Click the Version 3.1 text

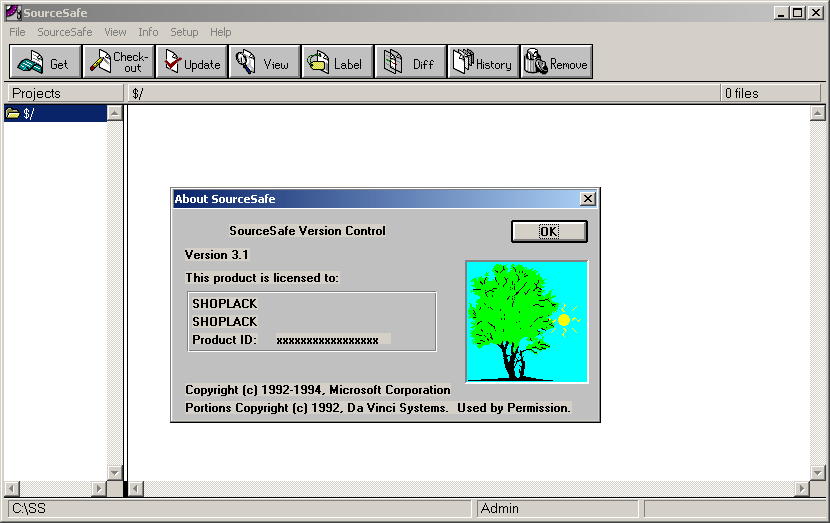click(216, 255)
